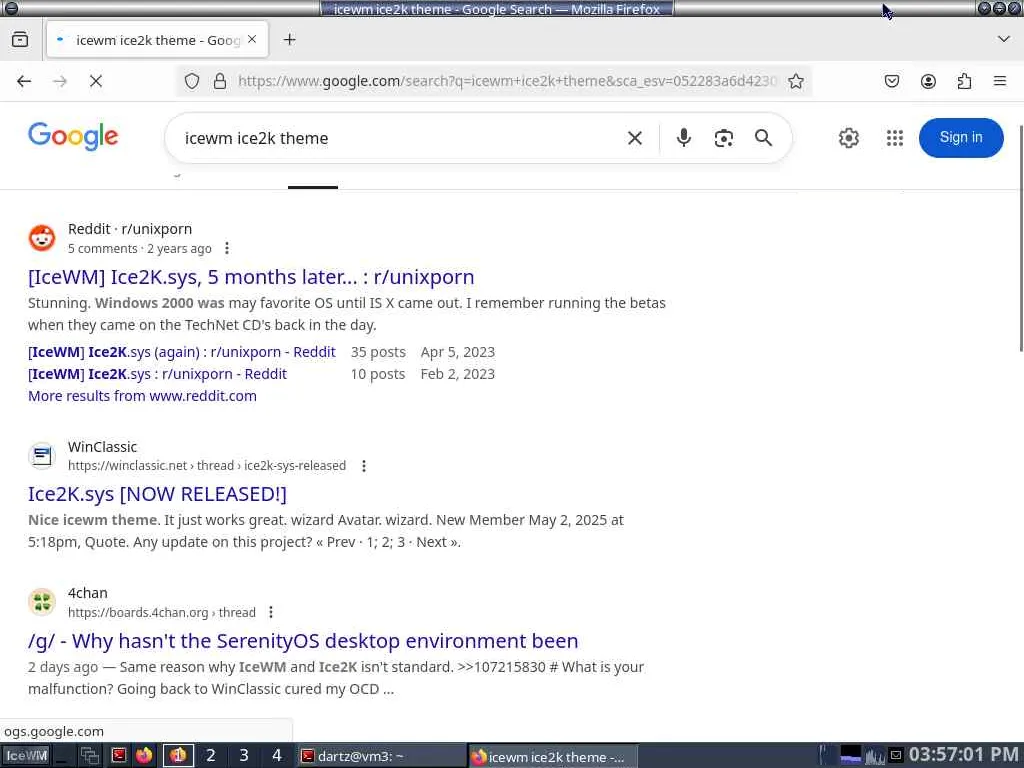
Task: Open the IceWM start menu button
Action: [x=25, y=756]
